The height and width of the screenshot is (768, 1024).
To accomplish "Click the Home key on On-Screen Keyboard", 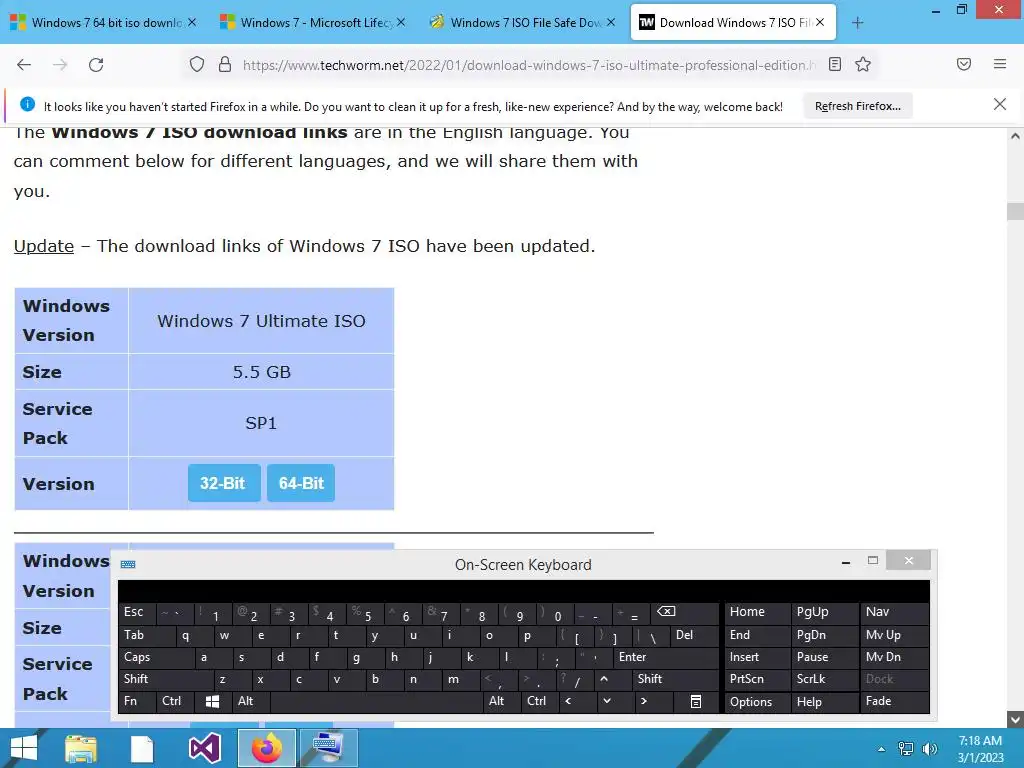I will pyautogui.click(x=757, y=613).
